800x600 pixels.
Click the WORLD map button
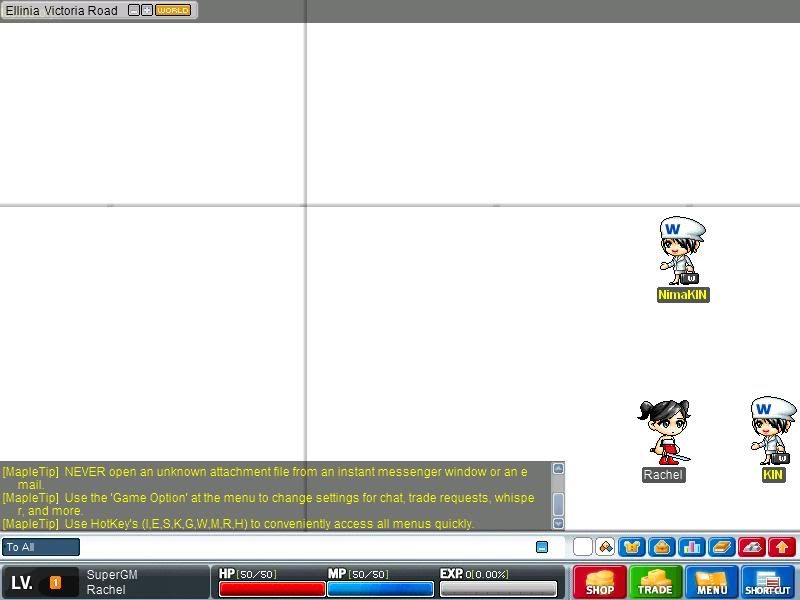(173, 10)
